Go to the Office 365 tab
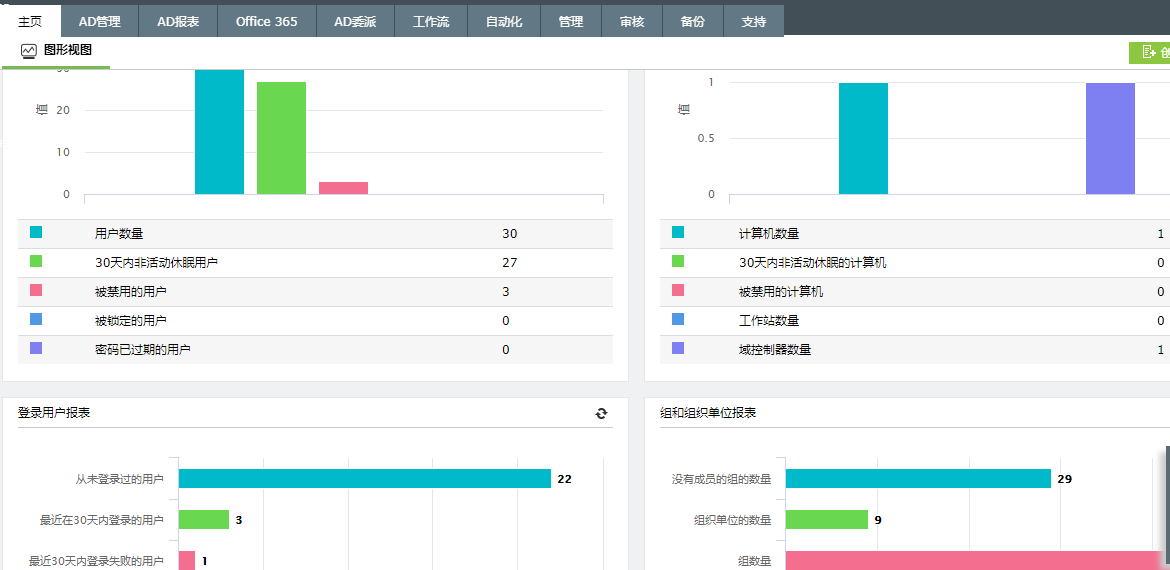 (266, 21)
